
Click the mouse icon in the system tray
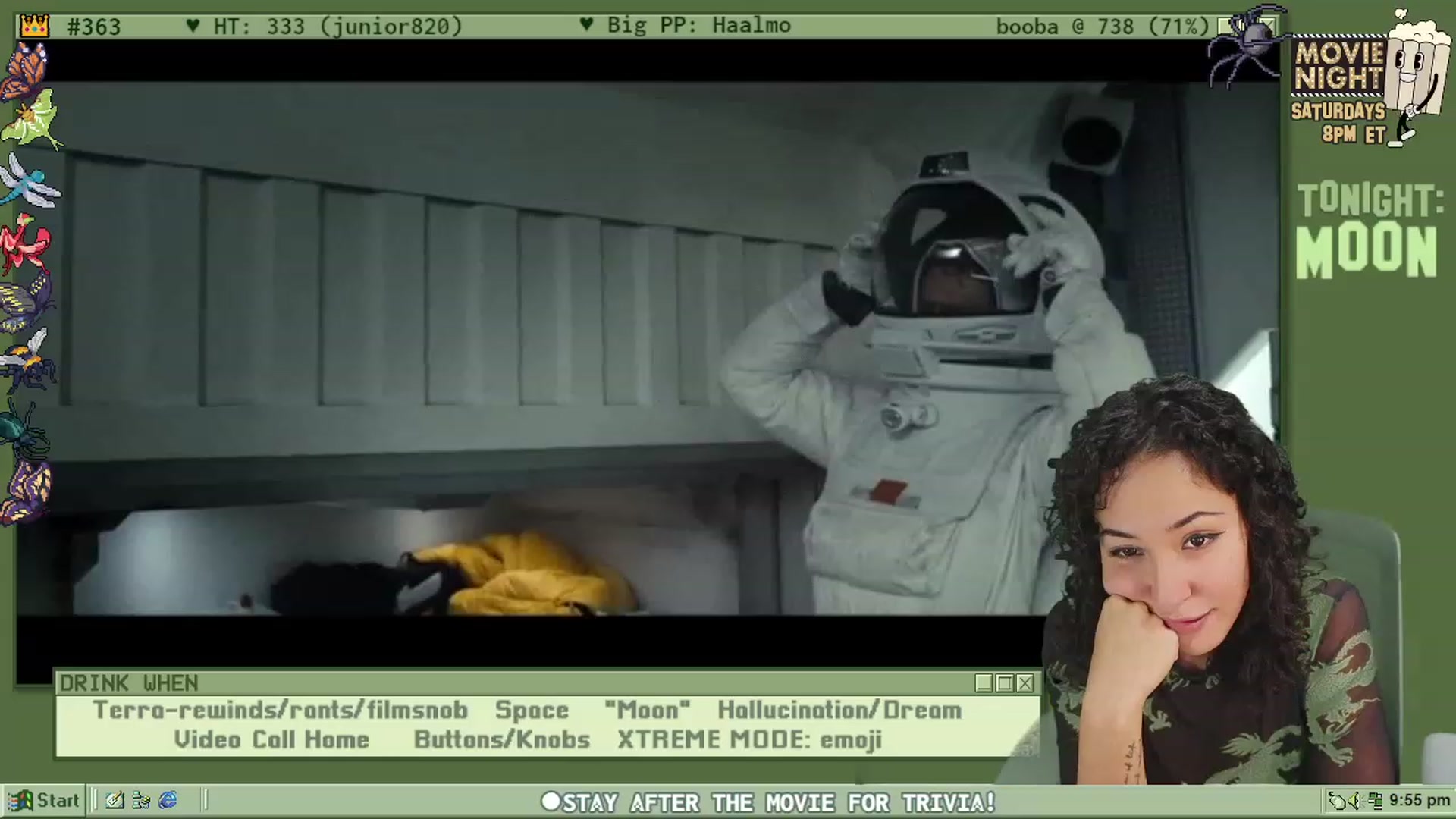click(1338, 801)
